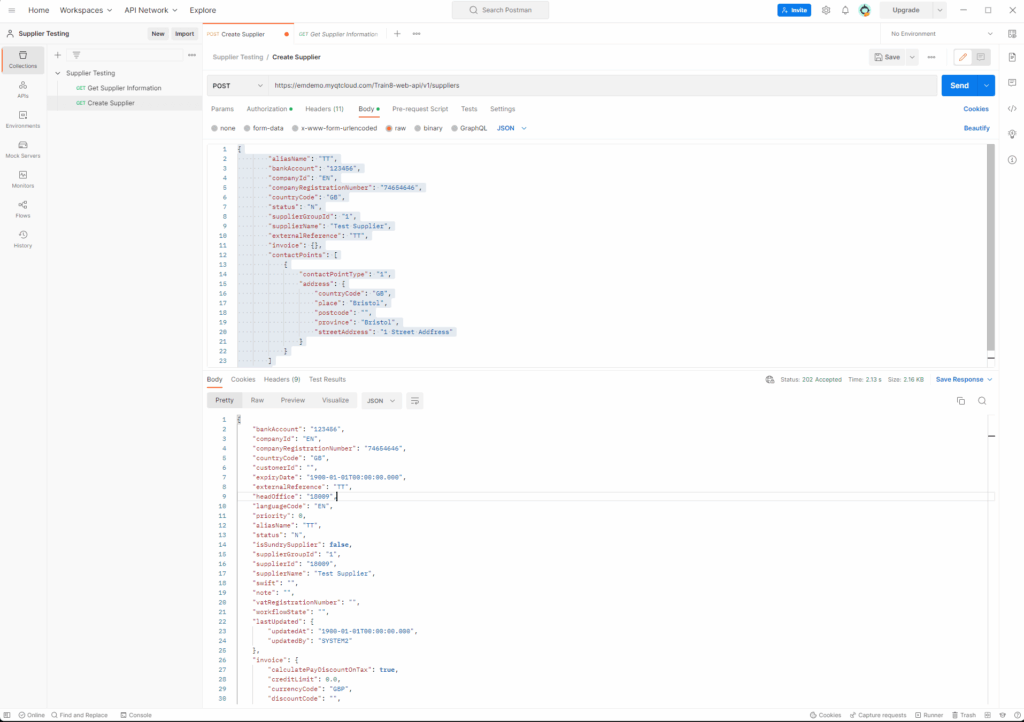Expand the Save Response dropdown
This screenshot has height=722, width=1024.
tap(964, 379)
